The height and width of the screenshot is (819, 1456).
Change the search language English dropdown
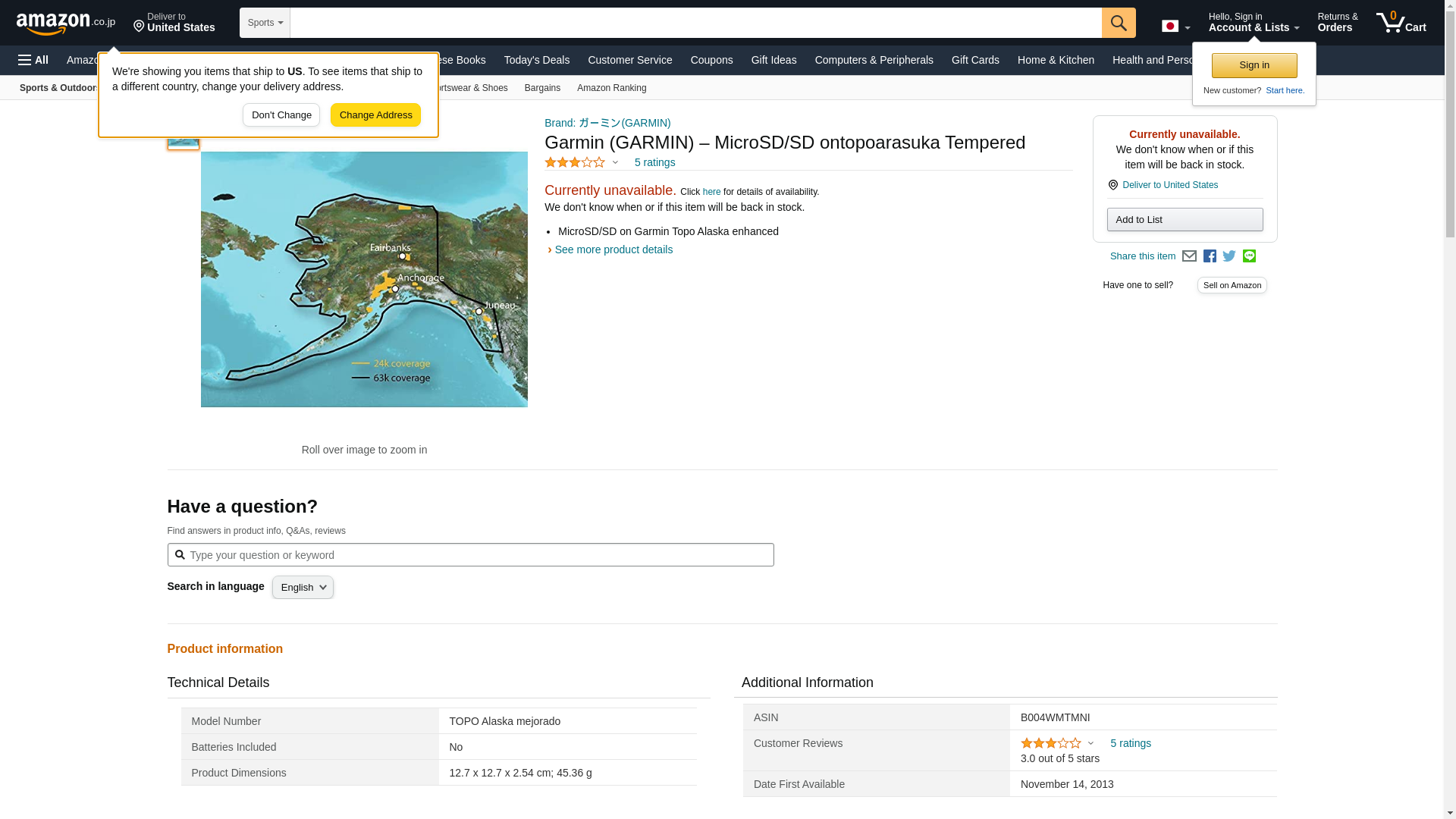coord(303,588)
